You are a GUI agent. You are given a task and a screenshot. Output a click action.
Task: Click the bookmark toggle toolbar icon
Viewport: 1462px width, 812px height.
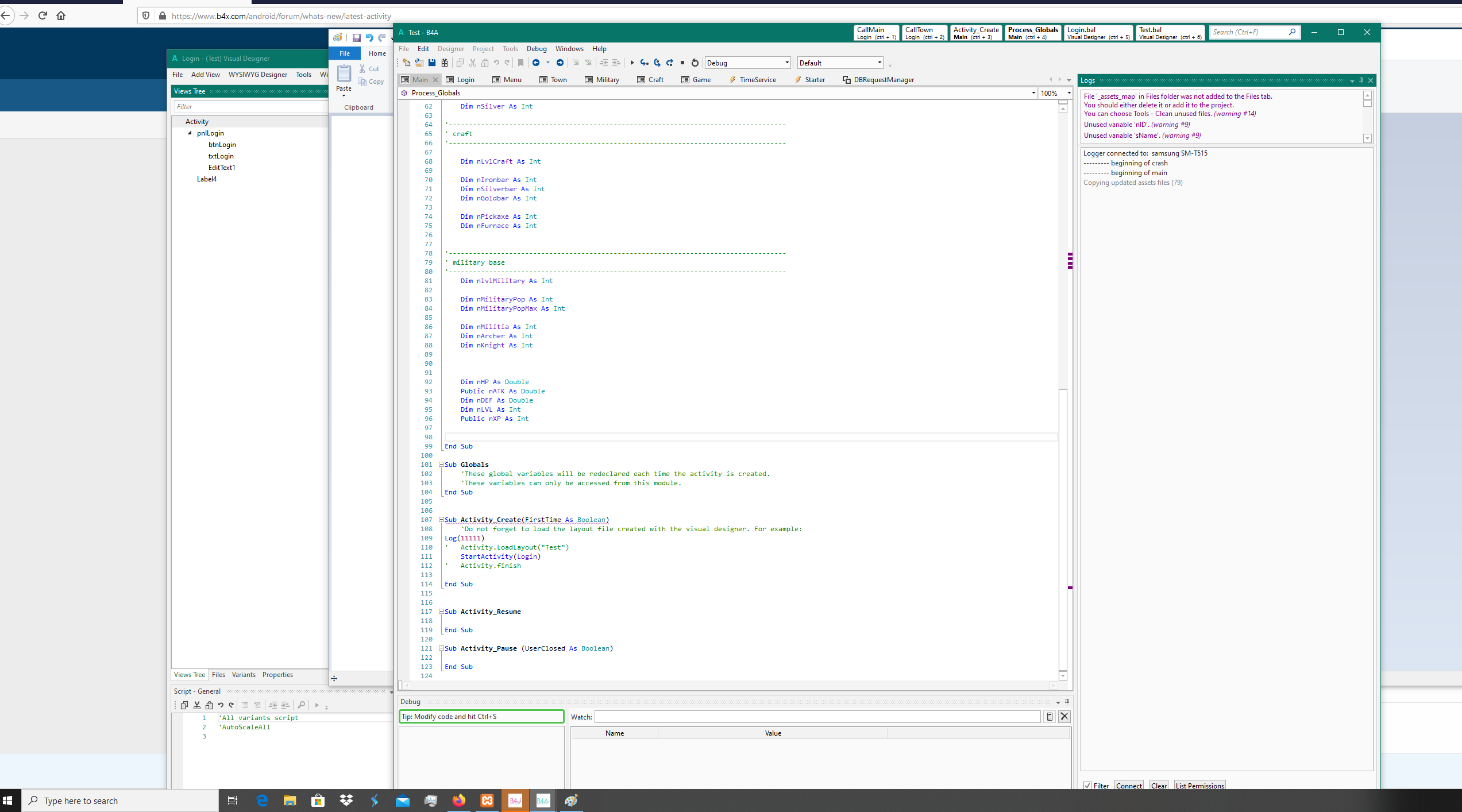(x=520, y=63)
